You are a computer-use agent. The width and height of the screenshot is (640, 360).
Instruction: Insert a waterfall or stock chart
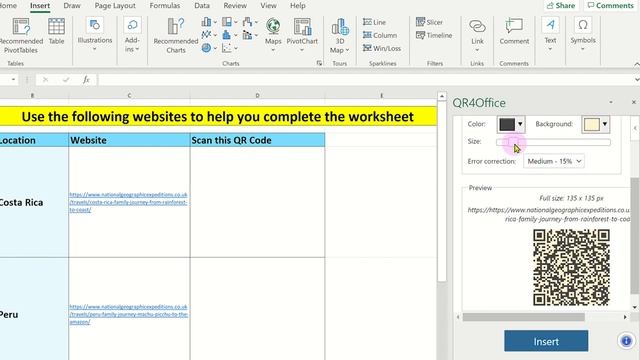click(249, 22)
